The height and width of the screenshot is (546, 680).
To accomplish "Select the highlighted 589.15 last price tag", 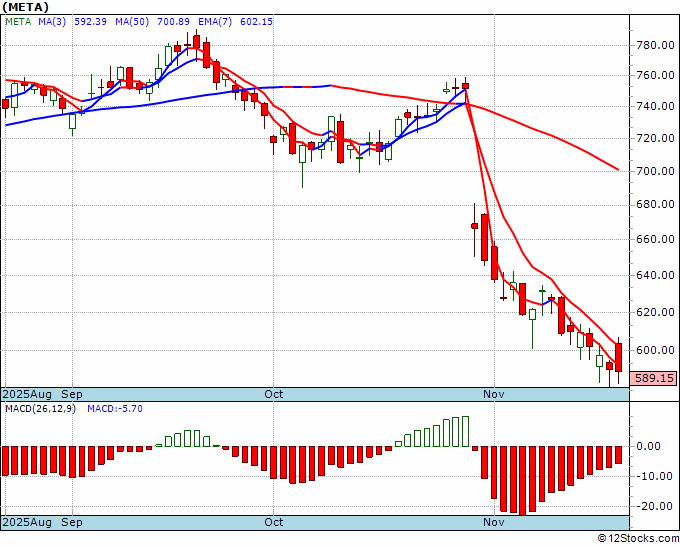I will point(654,378).
